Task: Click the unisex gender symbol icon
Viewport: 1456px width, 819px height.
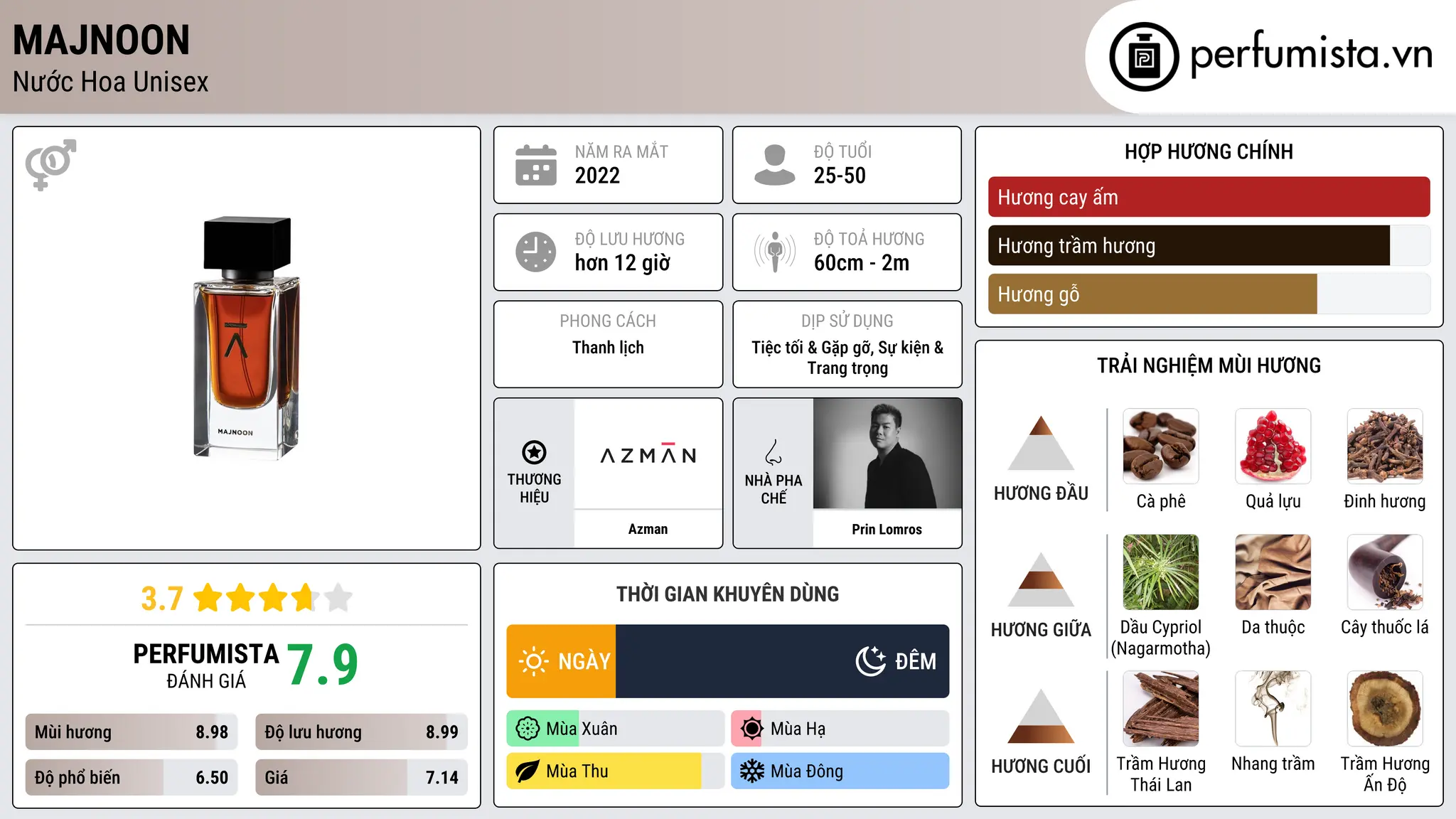Action: [x=50, y=164]
